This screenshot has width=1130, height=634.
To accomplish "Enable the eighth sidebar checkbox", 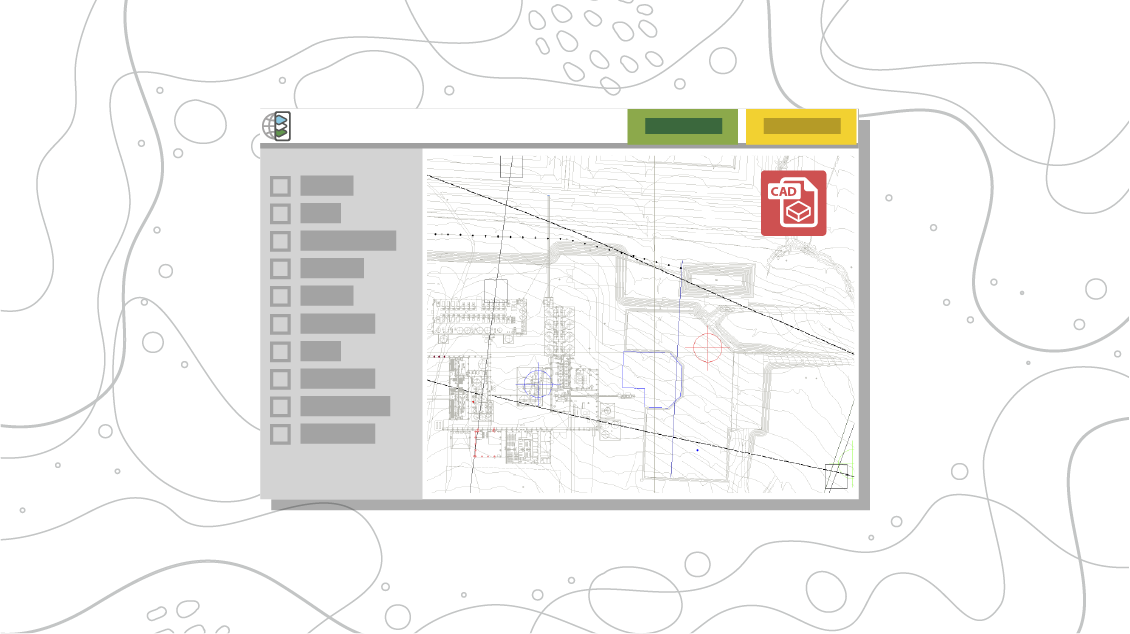I will pos(280,379).
